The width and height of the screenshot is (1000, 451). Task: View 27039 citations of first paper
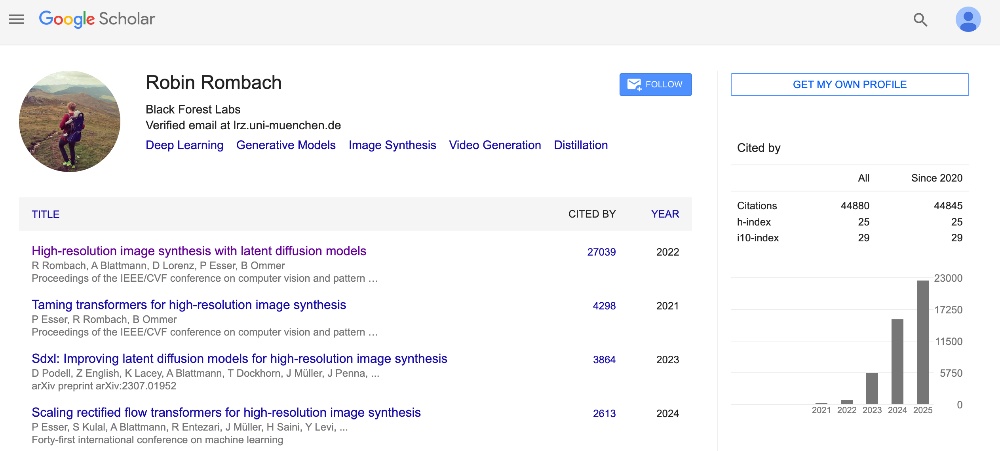click(601, 252)
